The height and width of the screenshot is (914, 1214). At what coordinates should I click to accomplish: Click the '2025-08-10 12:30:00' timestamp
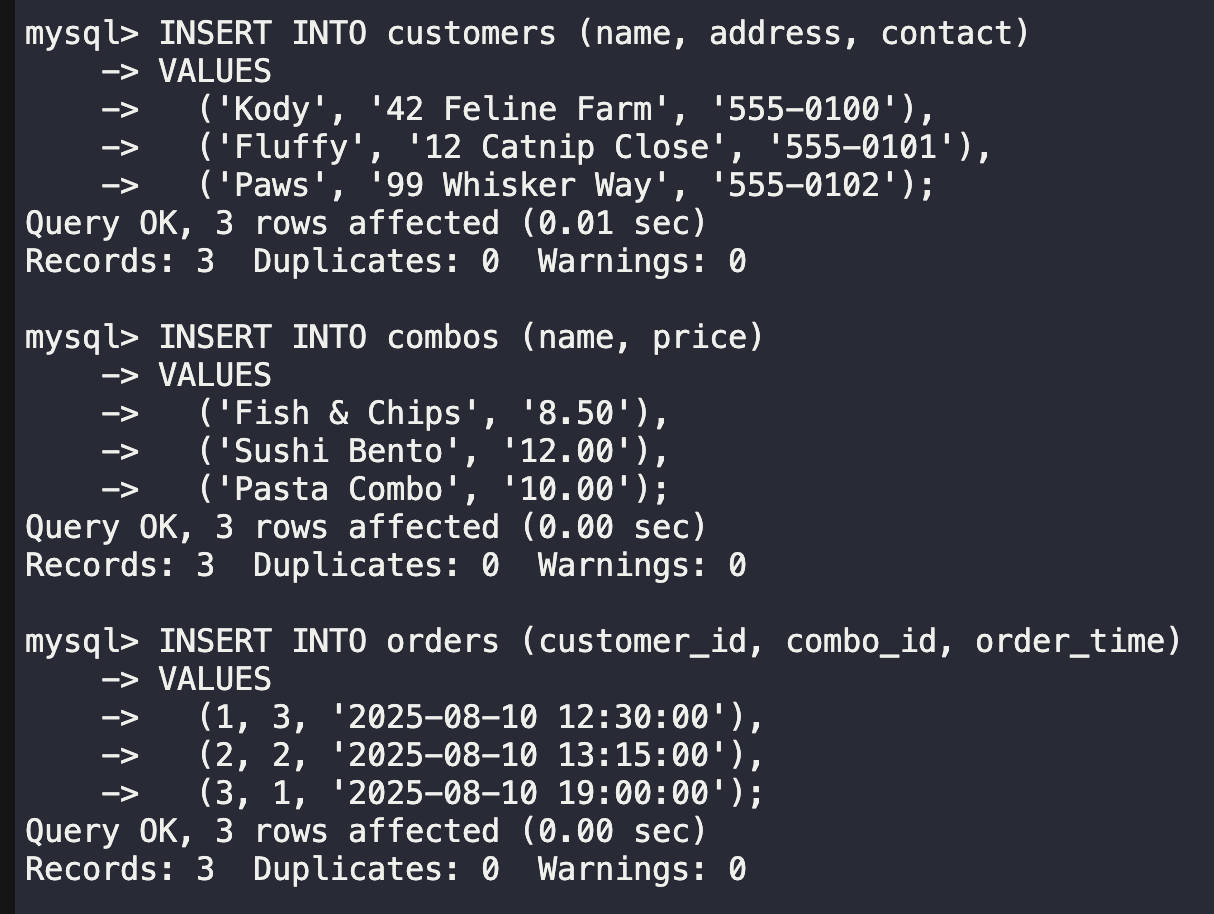[x=527, y=717]
